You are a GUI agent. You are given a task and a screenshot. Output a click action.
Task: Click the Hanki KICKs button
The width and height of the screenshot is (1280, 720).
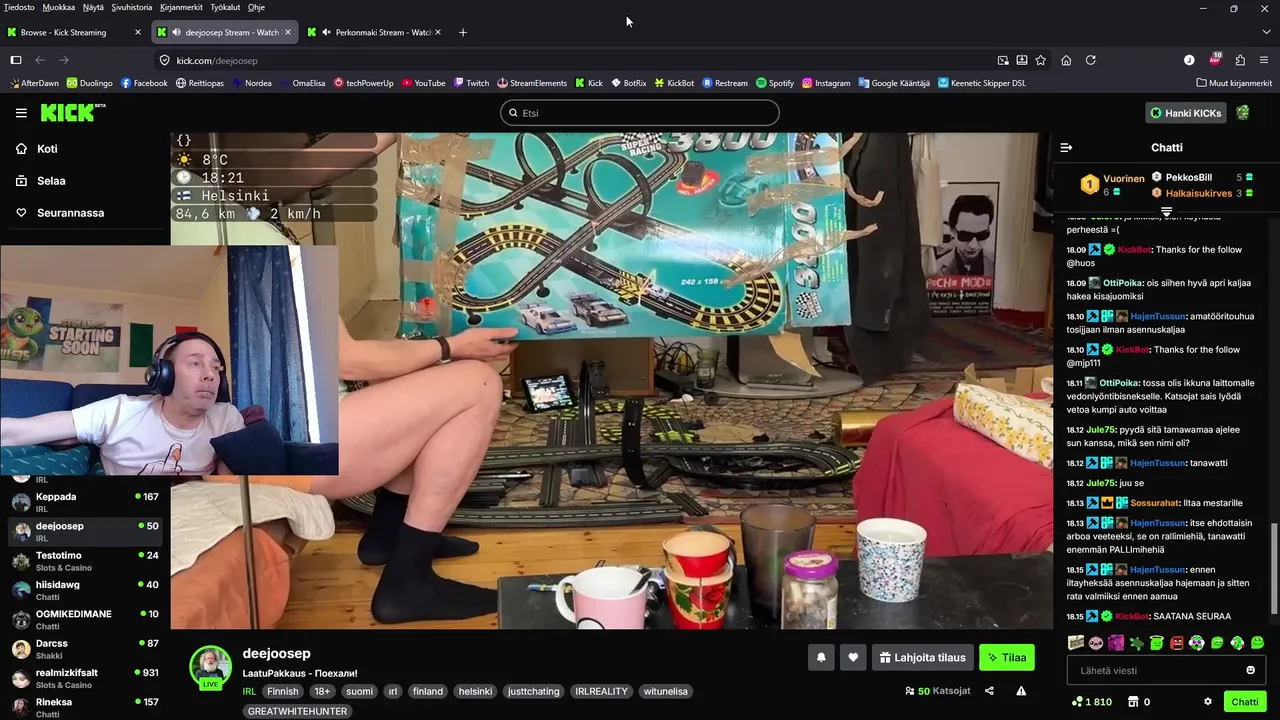(1186, 113)
